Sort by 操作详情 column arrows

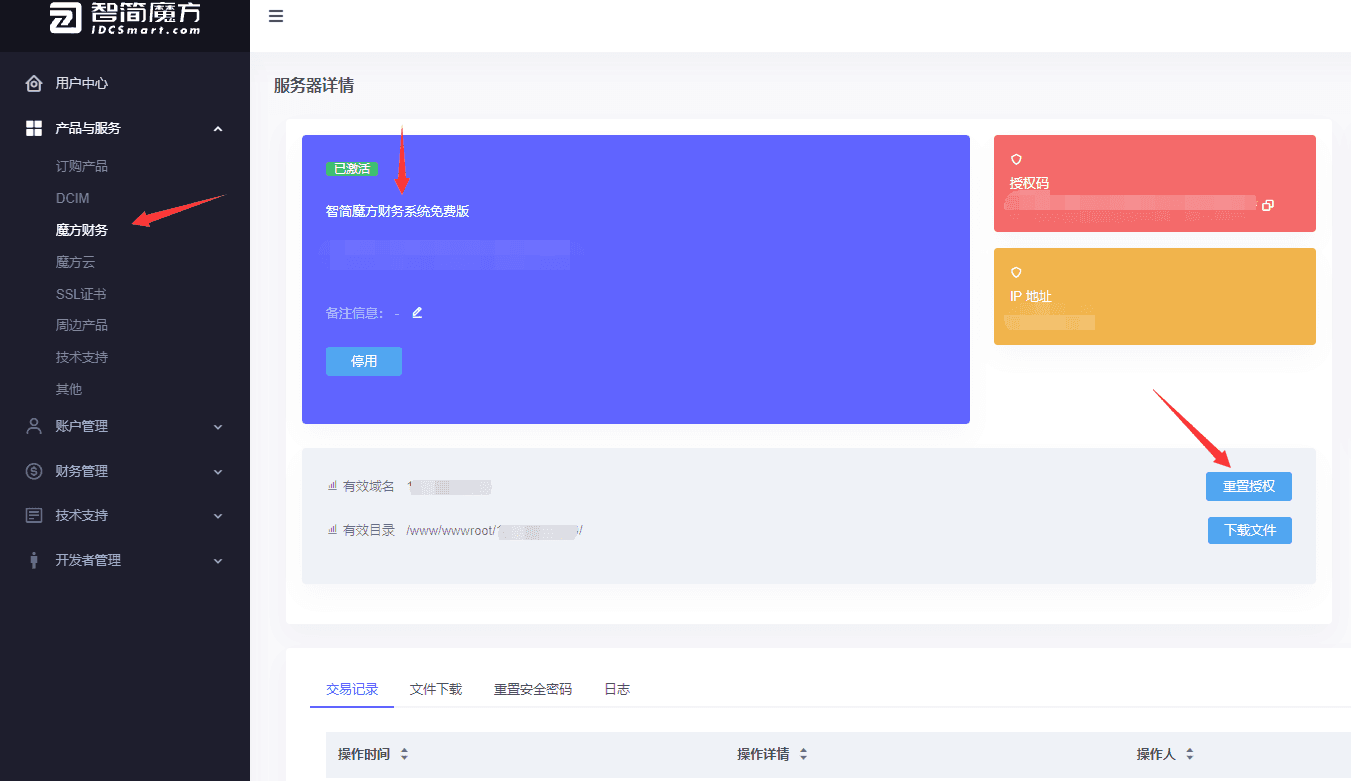803,754
